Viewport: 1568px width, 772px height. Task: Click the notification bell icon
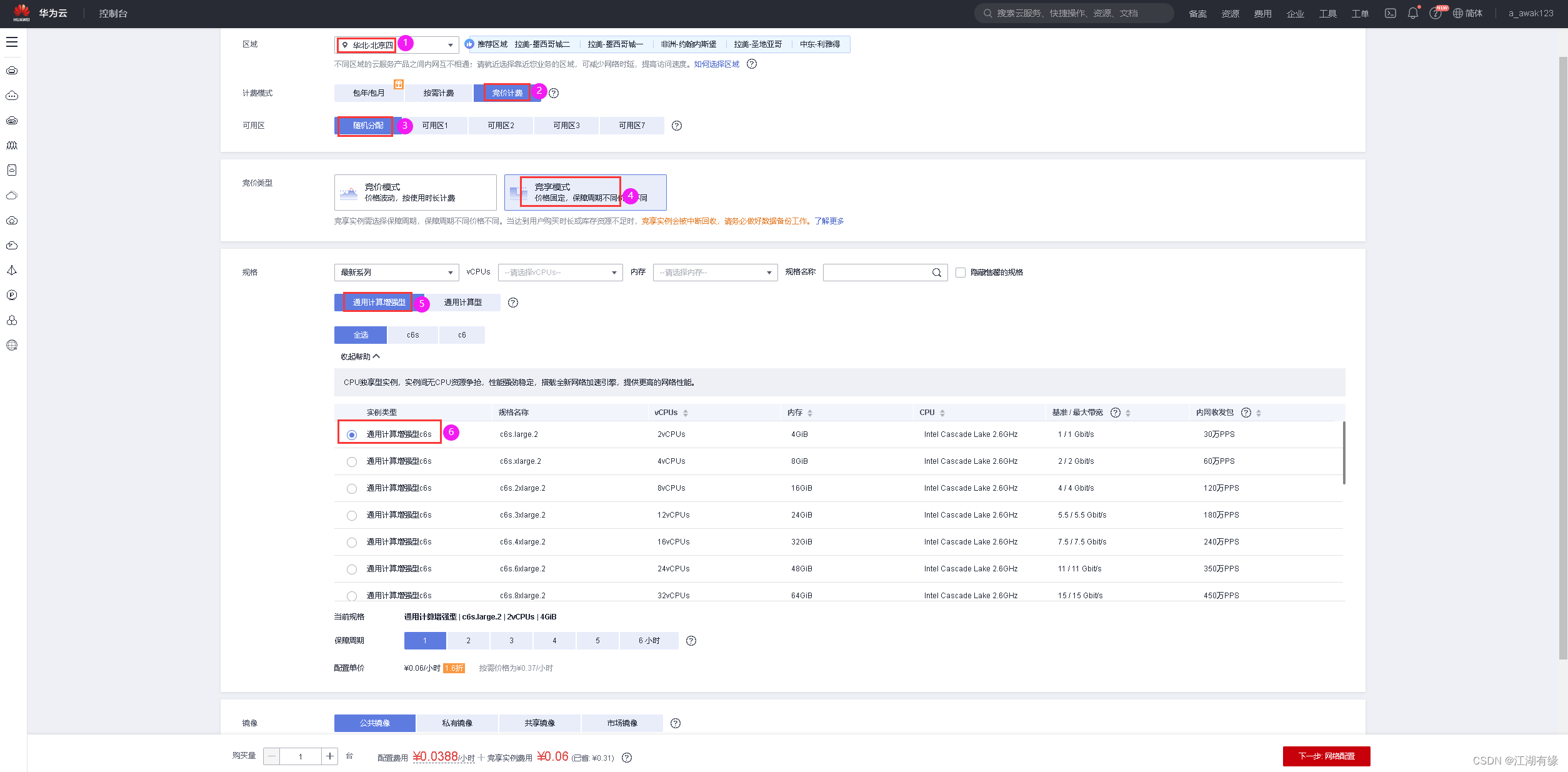coord(1412,13)
